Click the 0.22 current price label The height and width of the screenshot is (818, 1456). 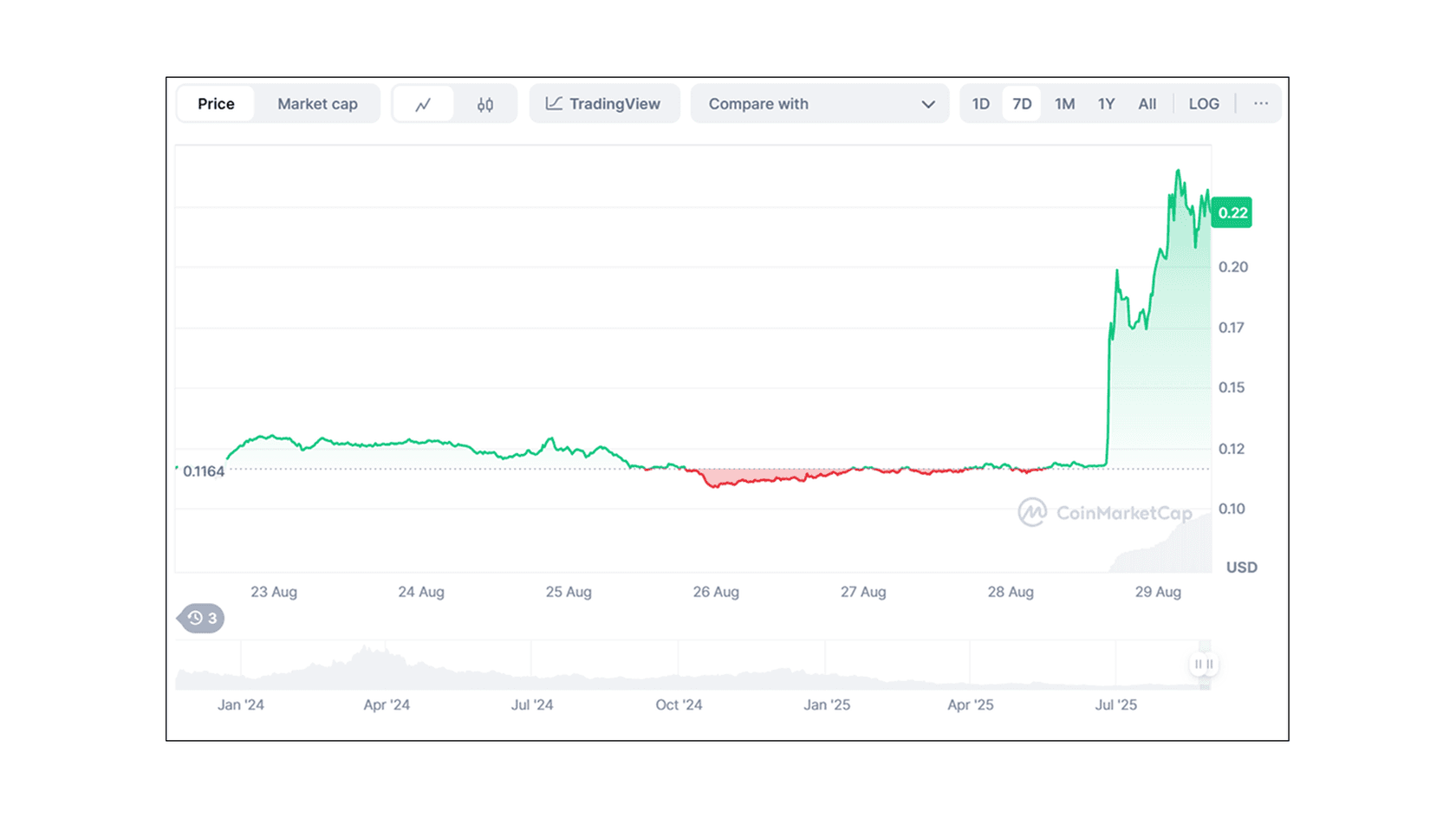(1232, 213)
